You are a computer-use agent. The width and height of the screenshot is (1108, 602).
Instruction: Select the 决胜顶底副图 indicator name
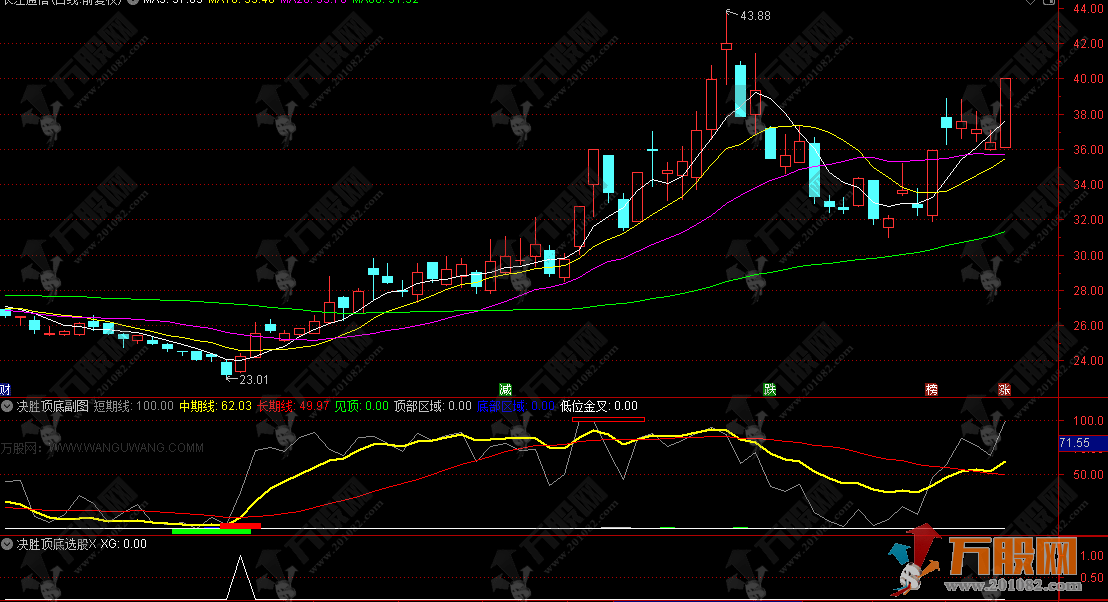click(x=52, y=406)
